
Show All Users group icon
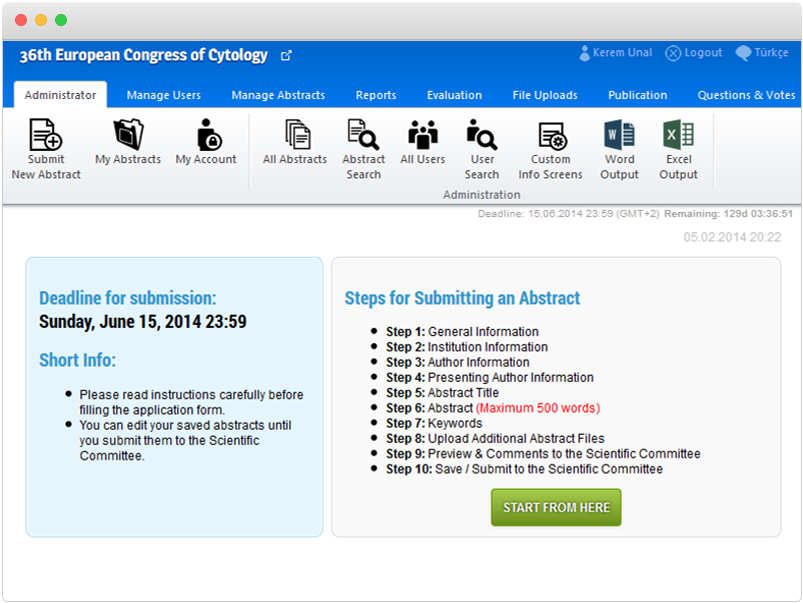coord(423,134)
